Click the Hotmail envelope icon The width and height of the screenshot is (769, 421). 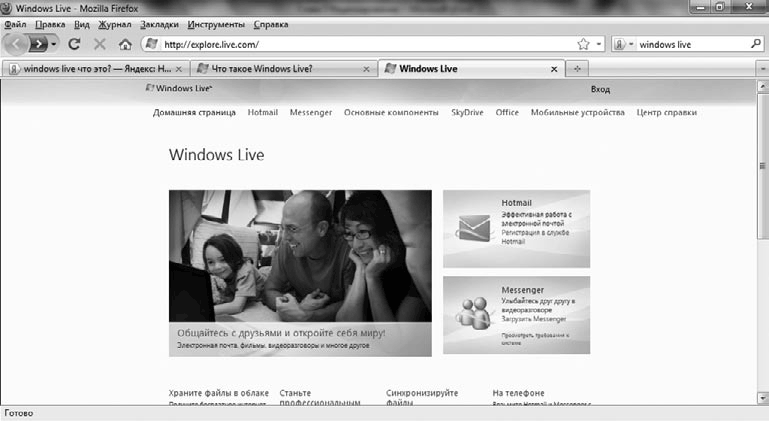(x=473, y=229)
